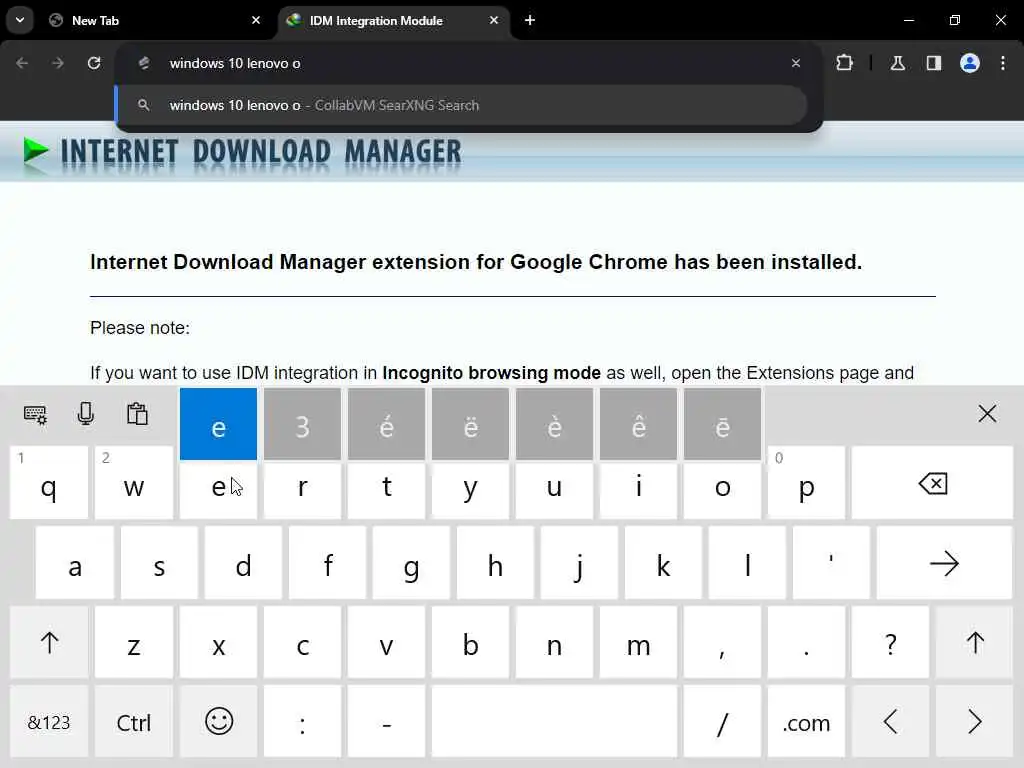Tap the m key
Image resolution: width=1024 pixels, height=768 pixels.
click(639, 643)
